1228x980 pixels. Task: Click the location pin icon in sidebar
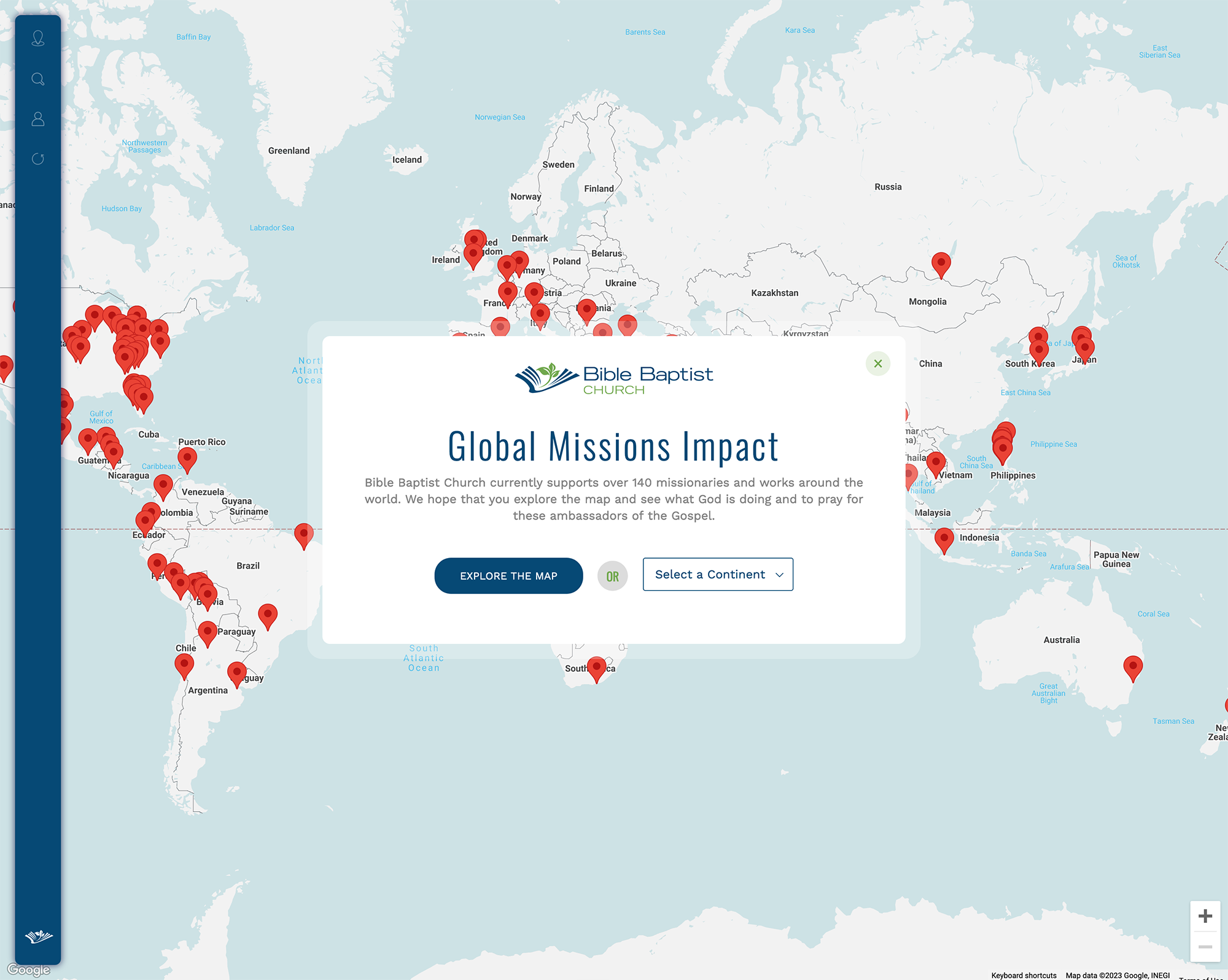point(38,39)
